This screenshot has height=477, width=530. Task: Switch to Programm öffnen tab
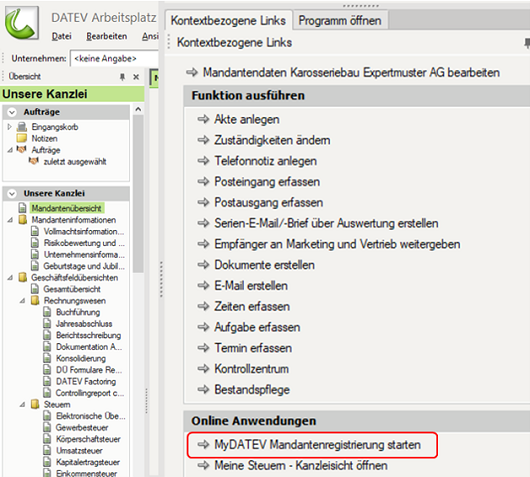pyautogui.click(x=340, y=21)
